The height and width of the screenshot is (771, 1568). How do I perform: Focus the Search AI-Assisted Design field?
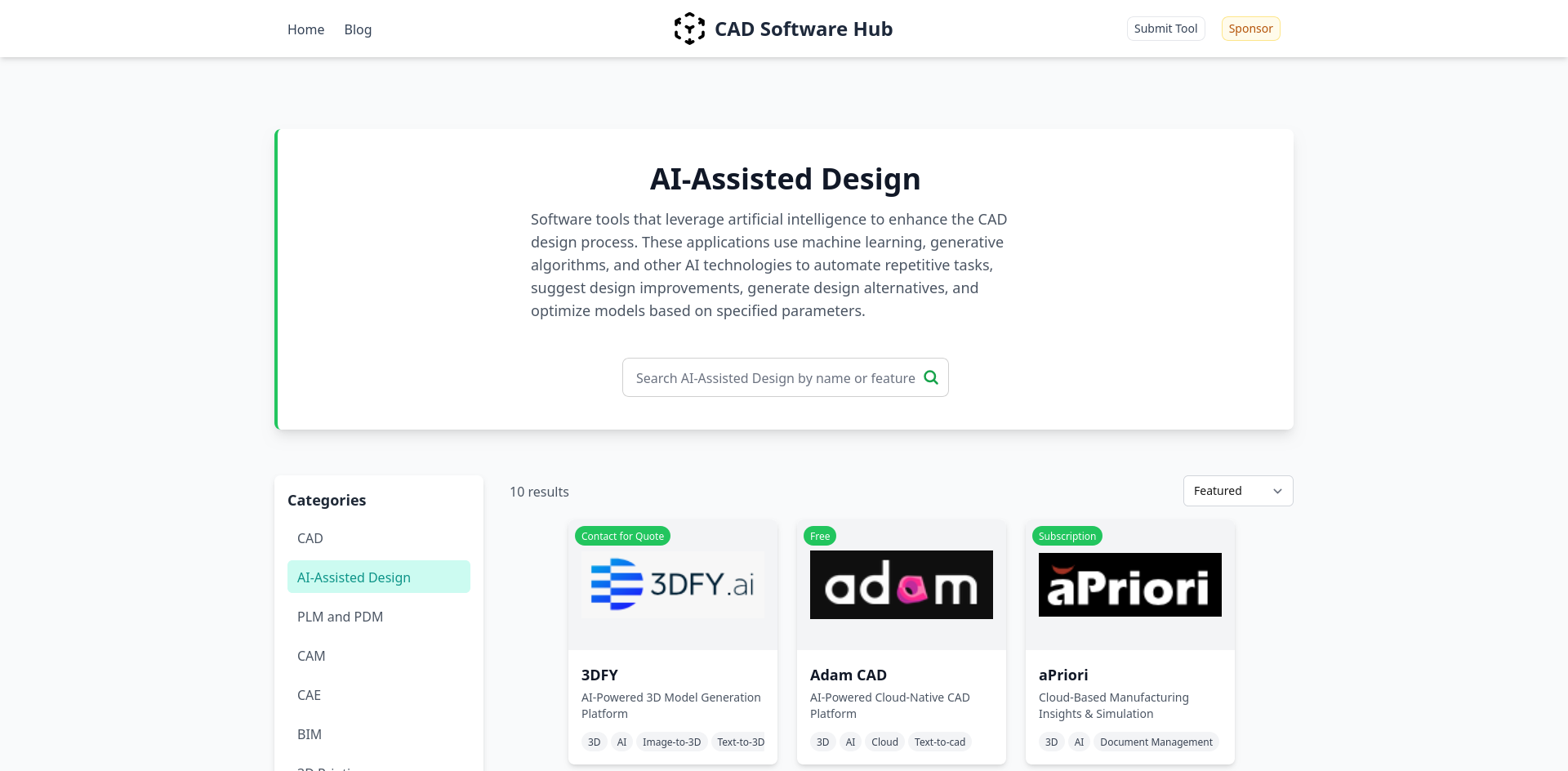785,377
